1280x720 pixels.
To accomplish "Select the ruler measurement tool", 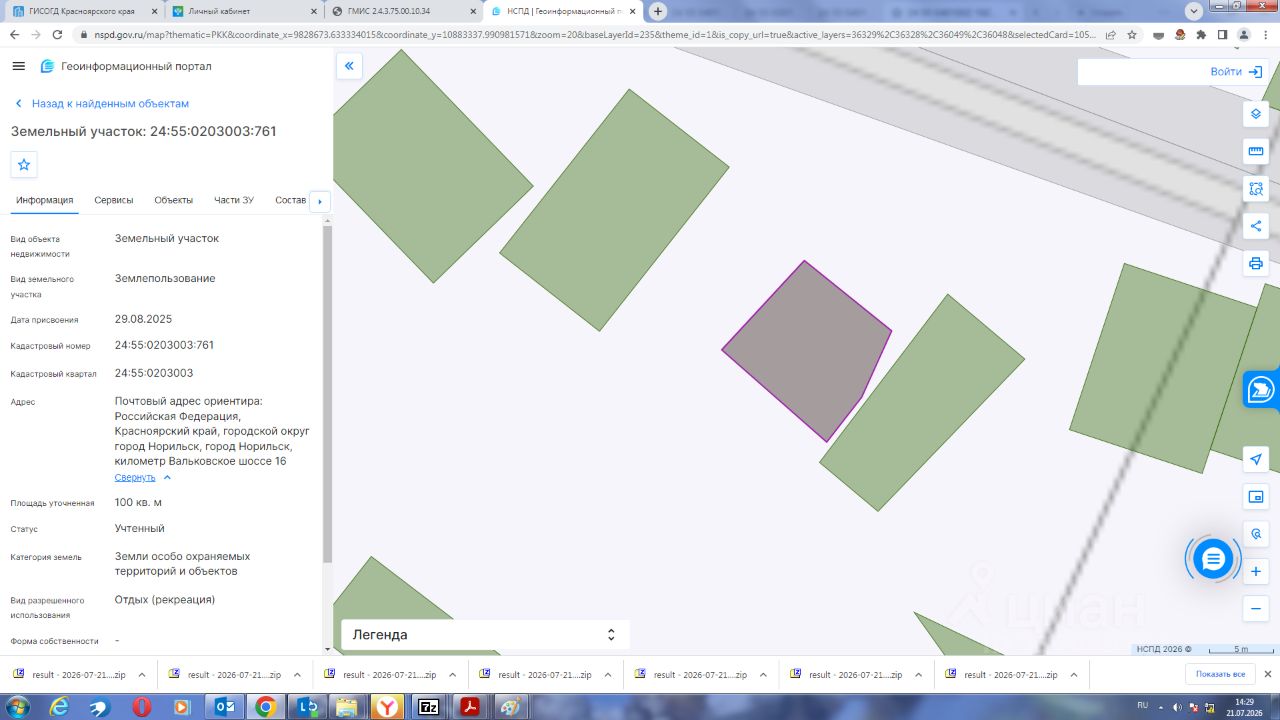I will tap(1256, 151).
